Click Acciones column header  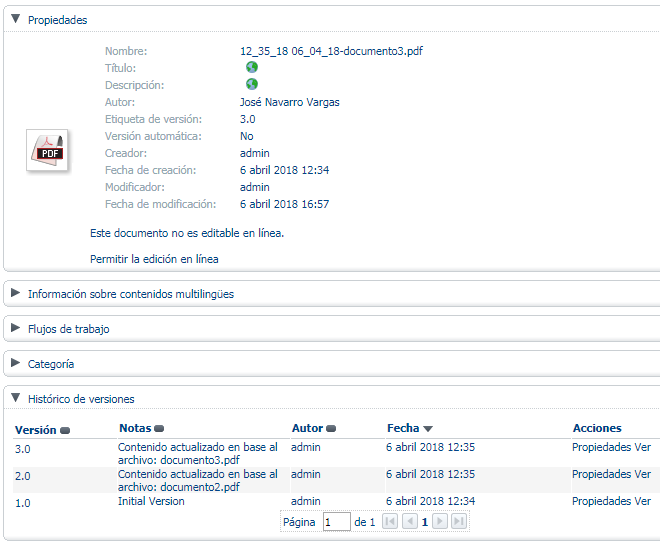(597, 428)
